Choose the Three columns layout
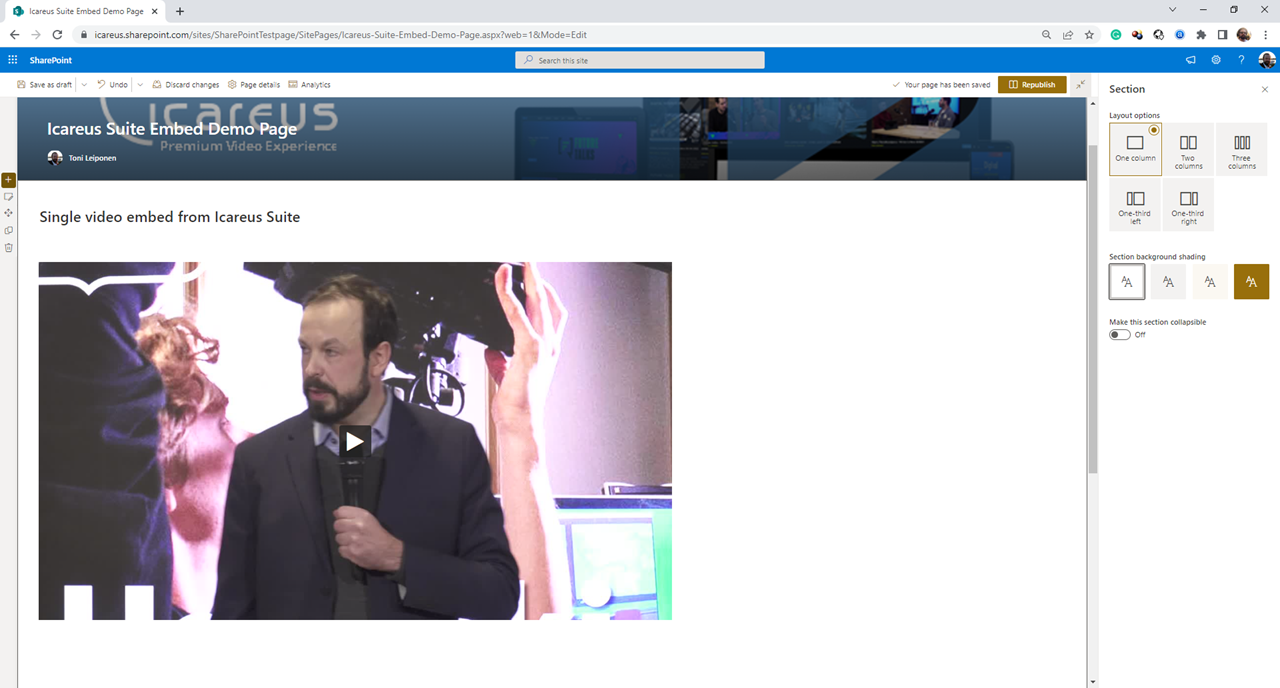 1241,149
